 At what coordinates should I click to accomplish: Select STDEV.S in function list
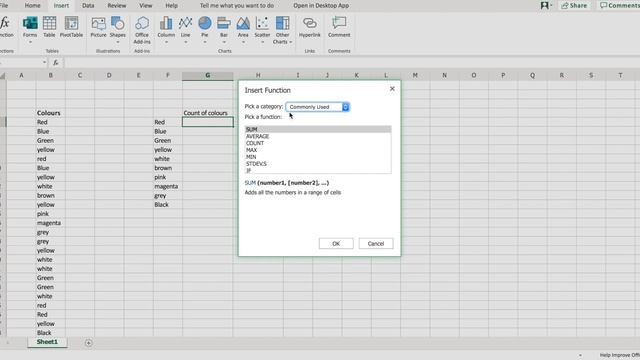click(318, 164)
